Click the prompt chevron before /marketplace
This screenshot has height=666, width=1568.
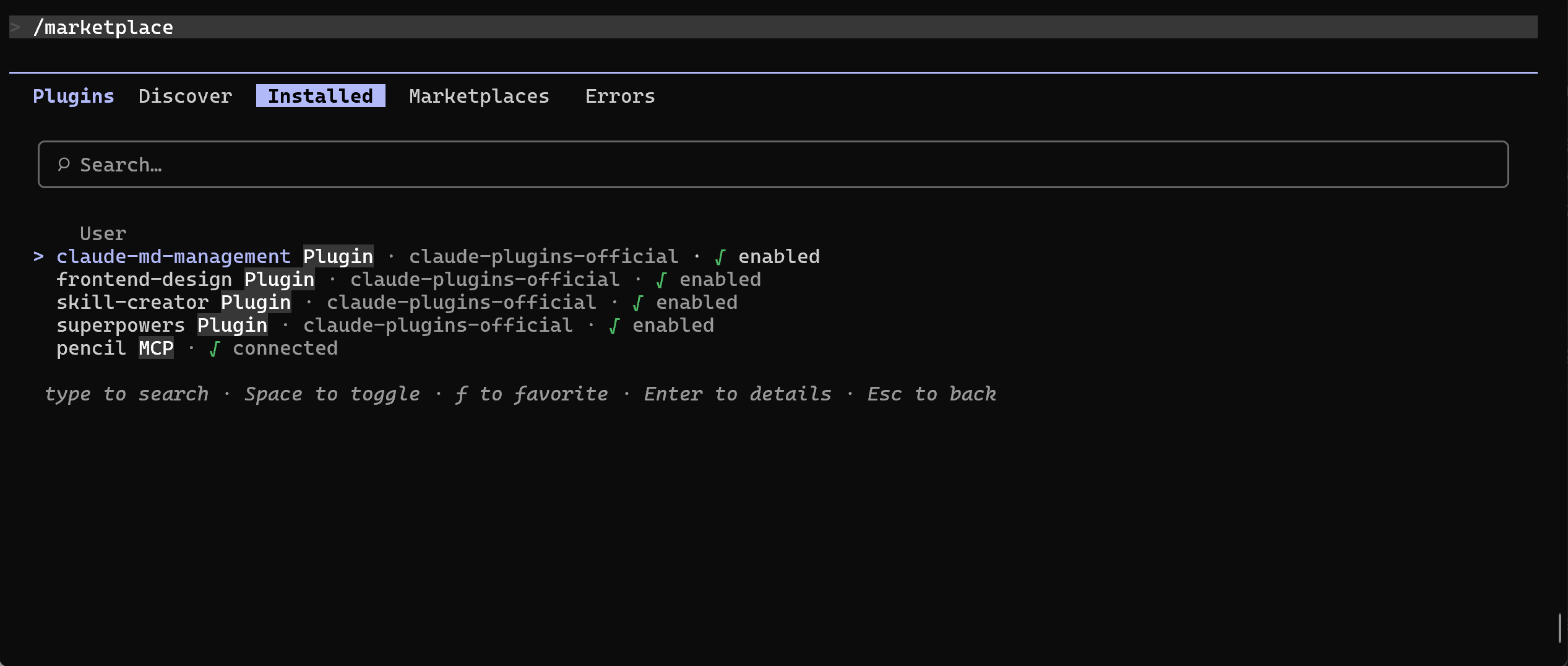pos(15,27)
